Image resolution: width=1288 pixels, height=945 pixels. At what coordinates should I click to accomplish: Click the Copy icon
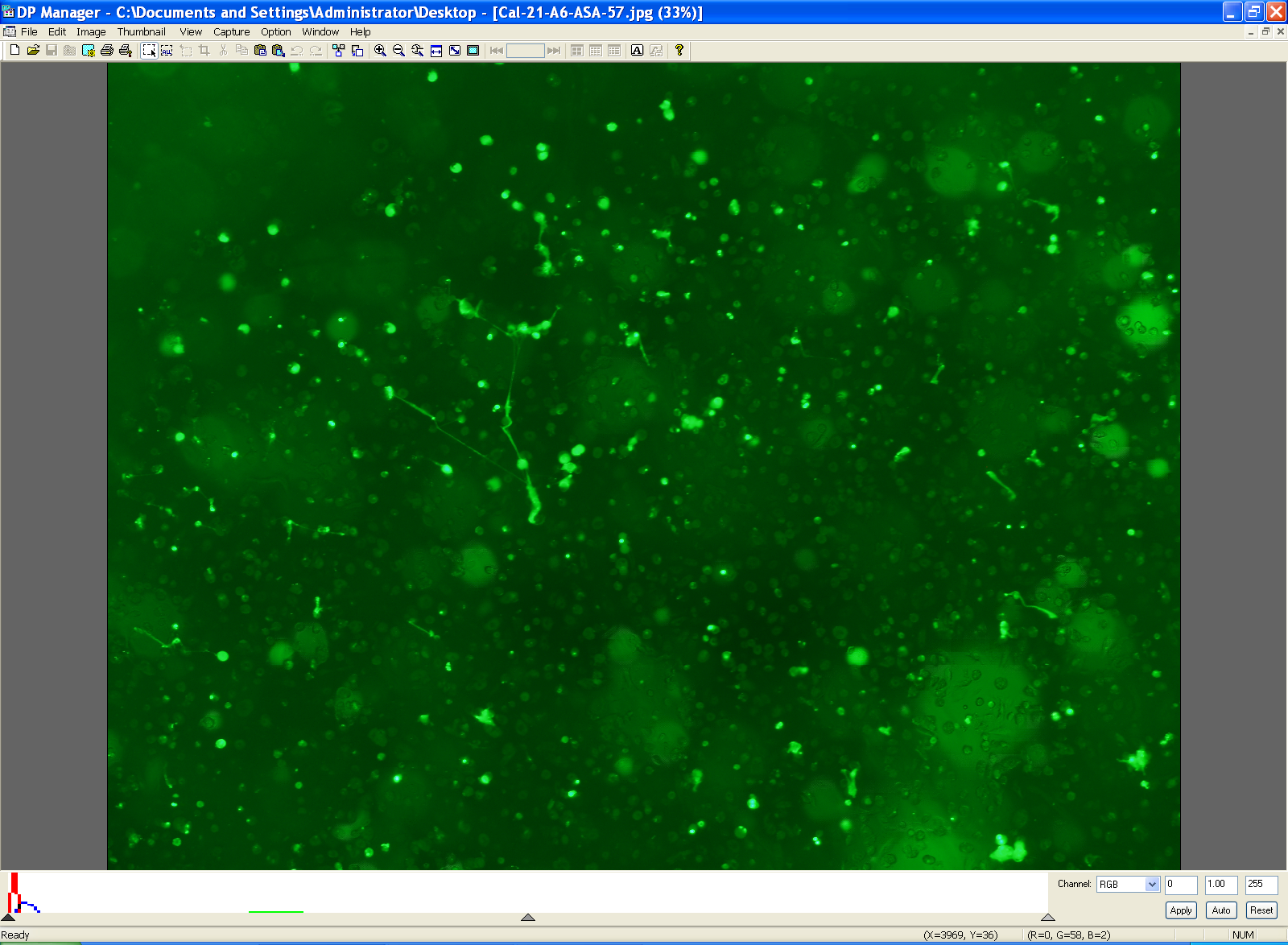242,50
